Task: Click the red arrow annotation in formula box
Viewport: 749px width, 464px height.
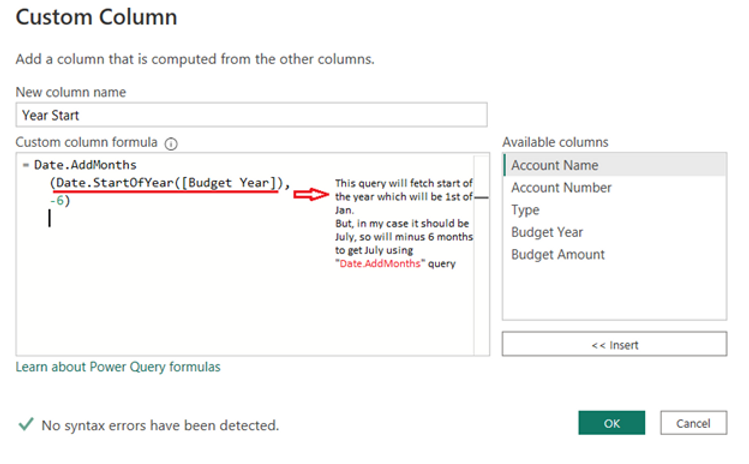Action: 310,194
